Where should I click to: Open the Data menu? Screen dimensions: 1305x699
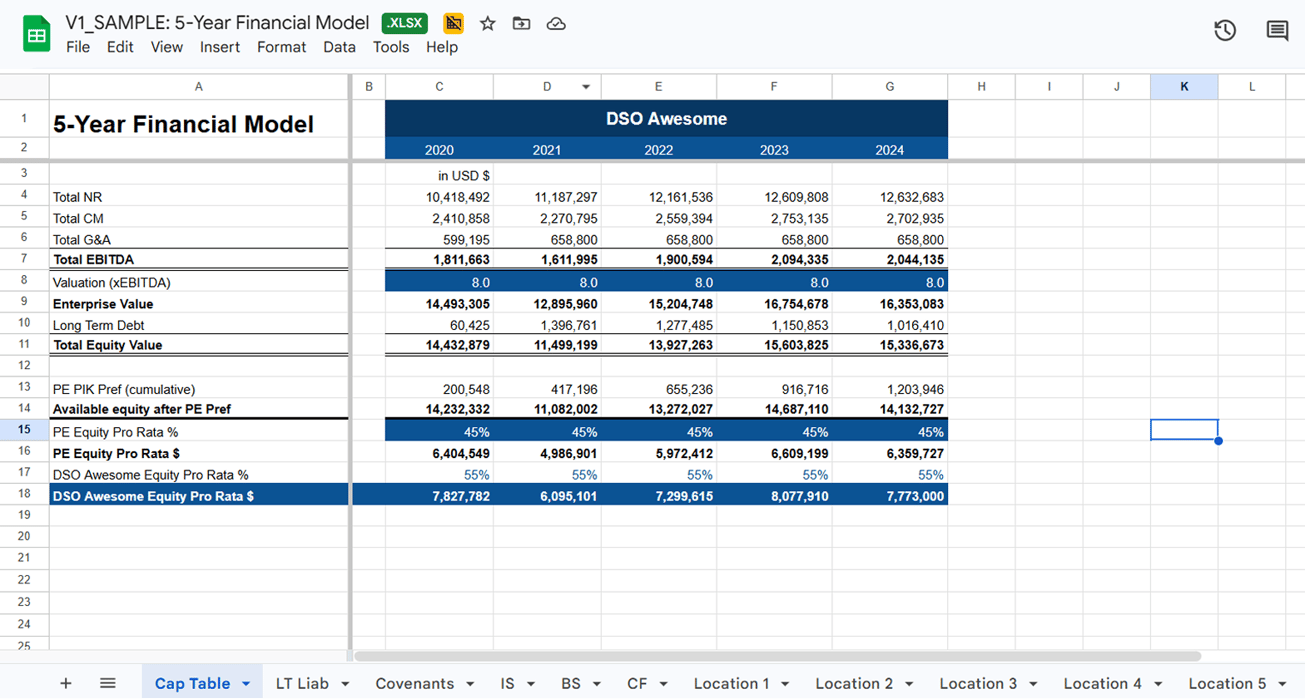coord(339,47)
